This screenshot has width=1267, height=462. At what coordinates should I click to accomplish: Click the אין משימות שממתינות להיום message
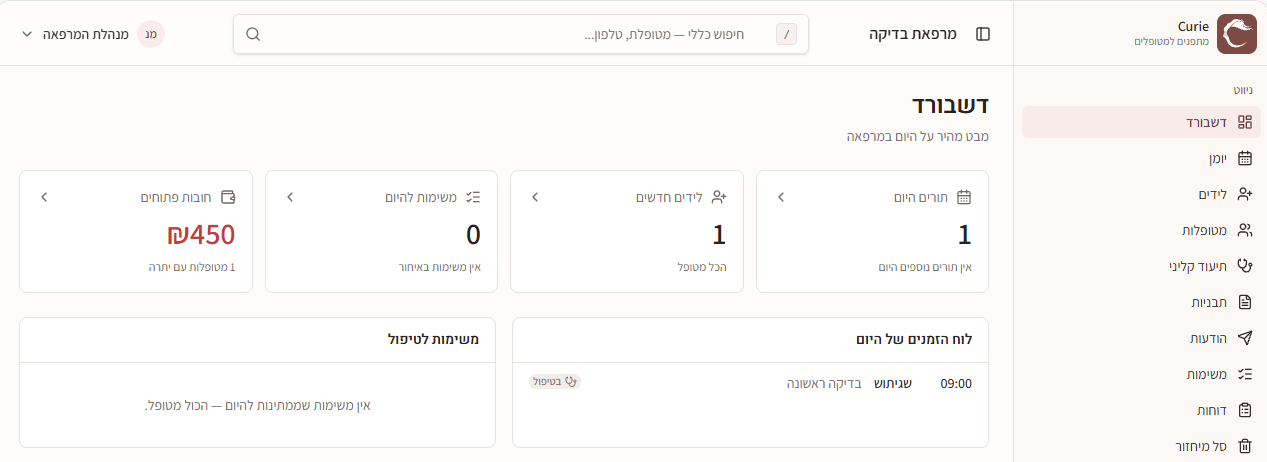pos(258,405)
